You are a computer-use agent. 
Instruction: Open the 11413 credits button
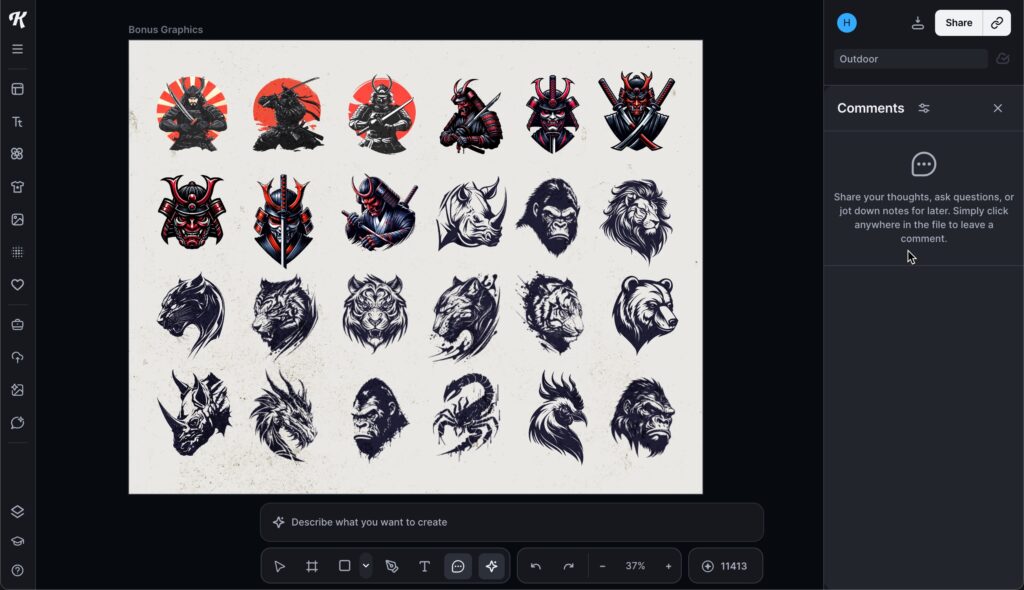(x=726, y=566)
